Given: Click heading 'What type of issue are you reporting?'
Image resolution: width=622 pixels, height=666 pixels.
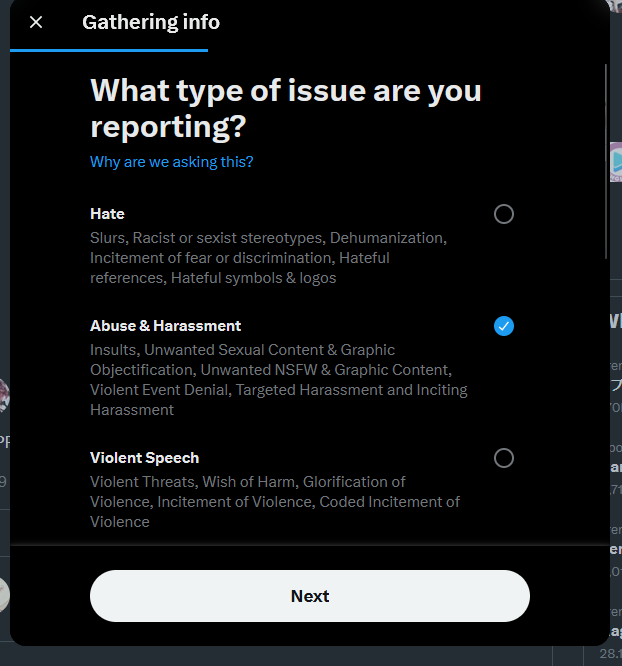Looking at the screenshot, I should coord(286,108).
